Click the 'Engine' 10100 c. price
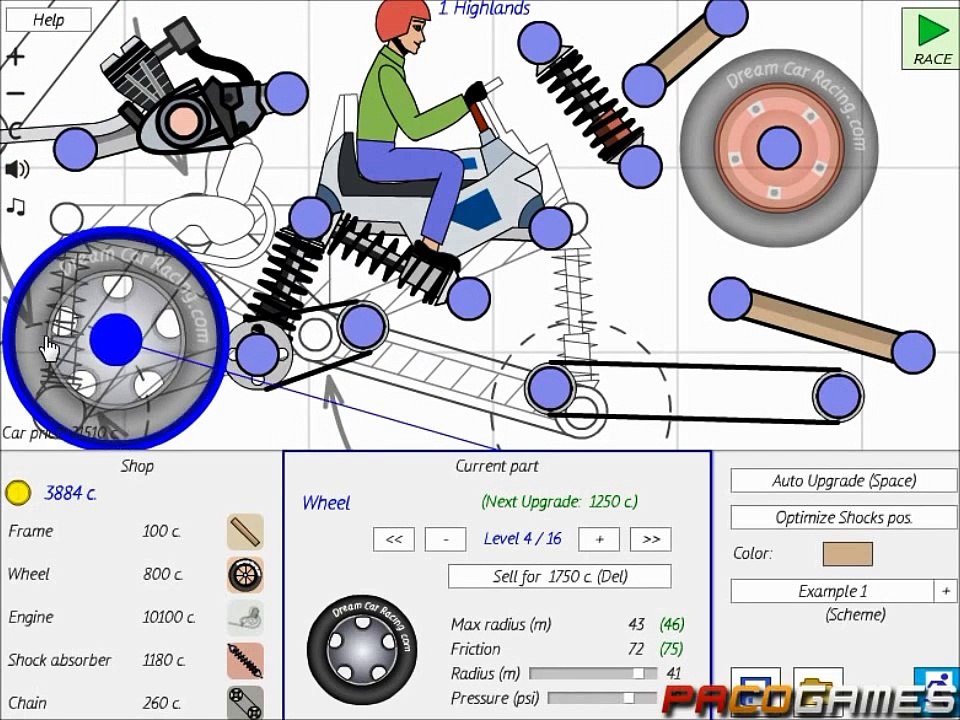This screenshot has width=960, height=720. coord(169,617)
